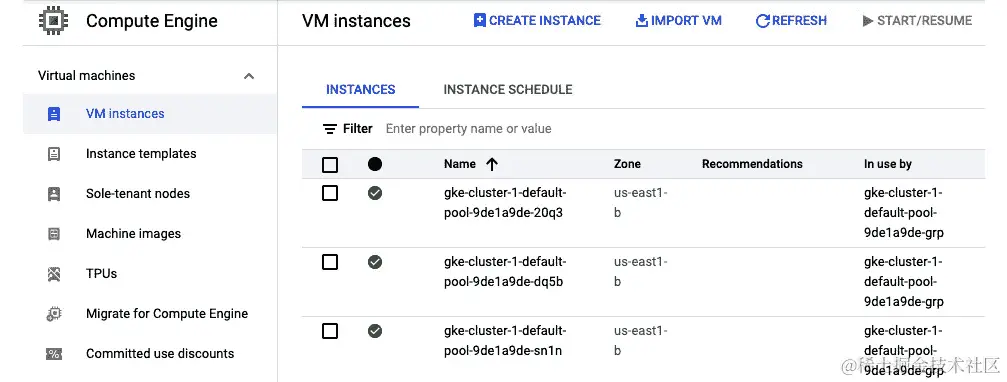Click the Filter lines icon
Image resolution: width=1007 pixels, height=382 pixels.
[329, 129]
